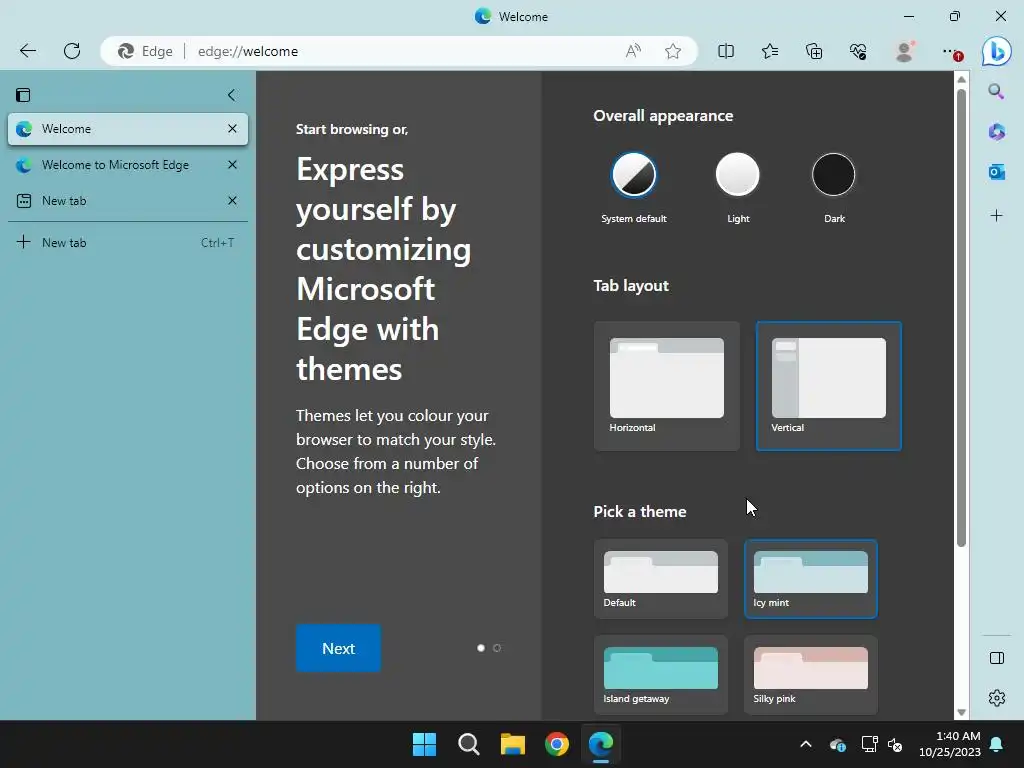
Task: Close the Welcome to Microsoft Edge tab
Action: (x=232, y=165)
